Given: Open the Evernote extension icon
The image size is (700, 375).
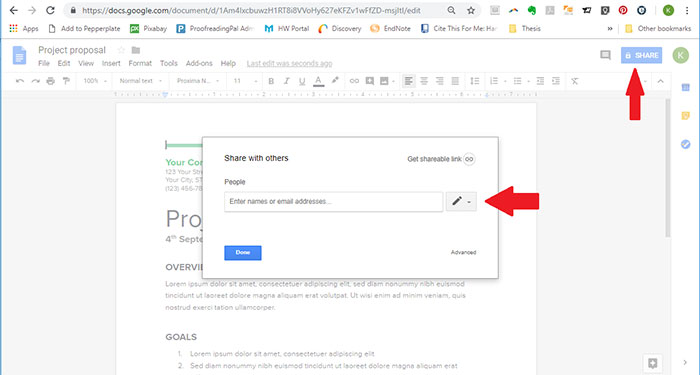Looking at the screenshot, I should 531,10.
